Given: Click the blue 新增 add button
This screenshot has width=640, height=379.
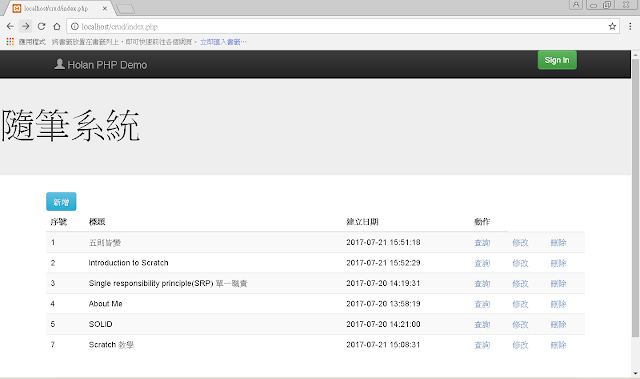Looking at the screenshot, I should point(61,202).
